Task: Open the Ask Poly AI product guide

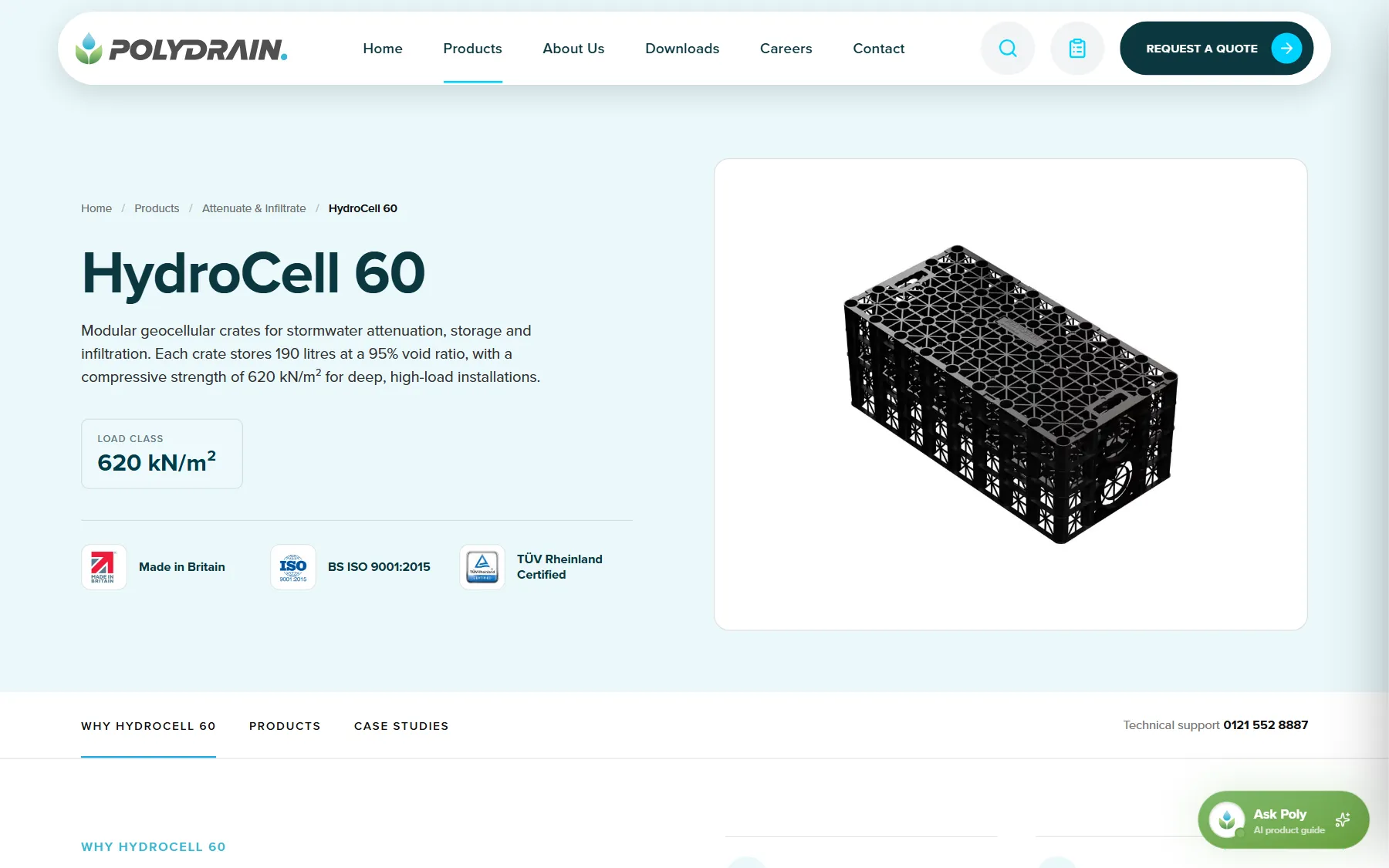Action: [1283, 819]
